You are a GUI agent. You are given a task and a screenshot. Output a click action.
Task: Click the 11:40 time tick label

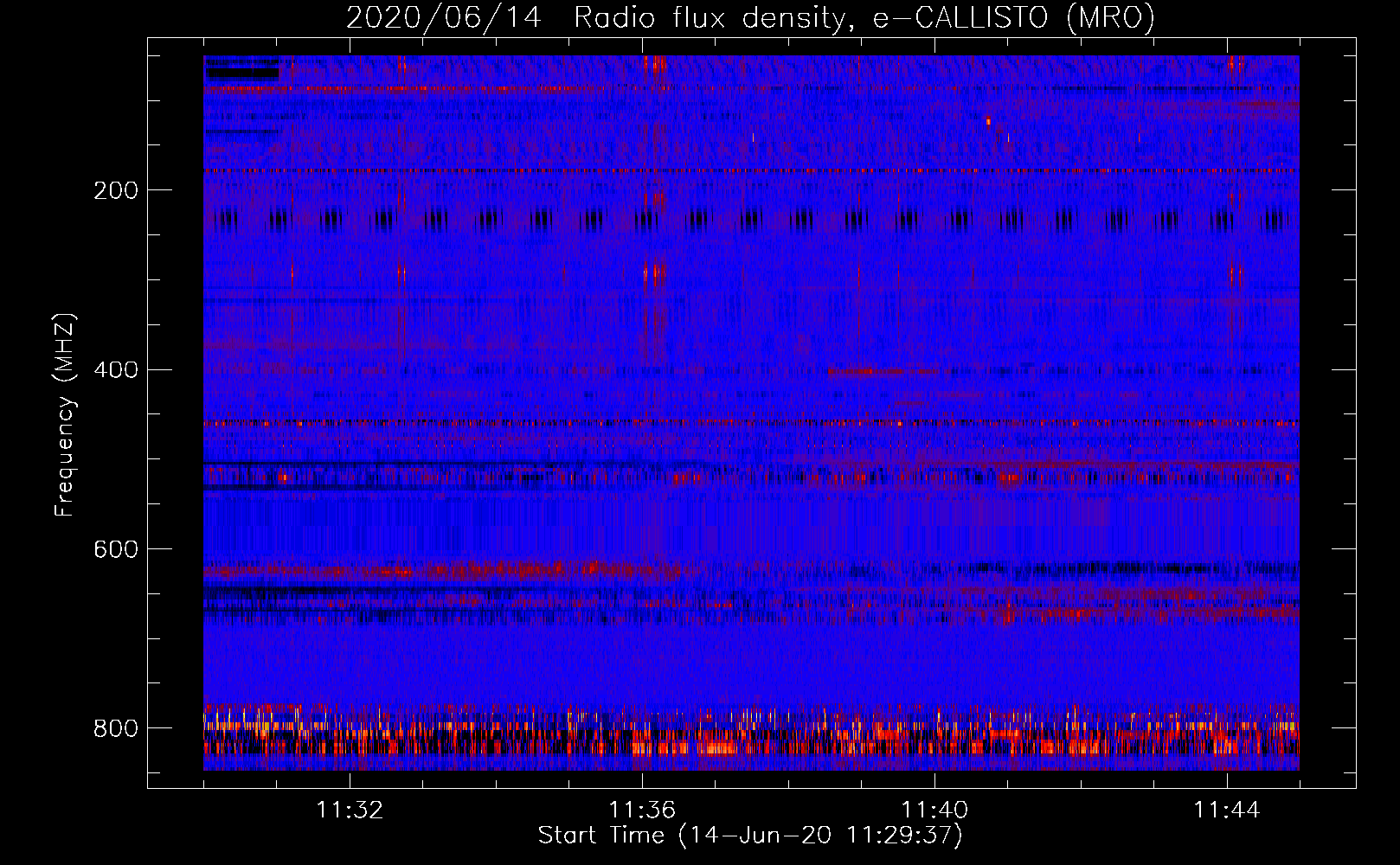click(934, 810)
